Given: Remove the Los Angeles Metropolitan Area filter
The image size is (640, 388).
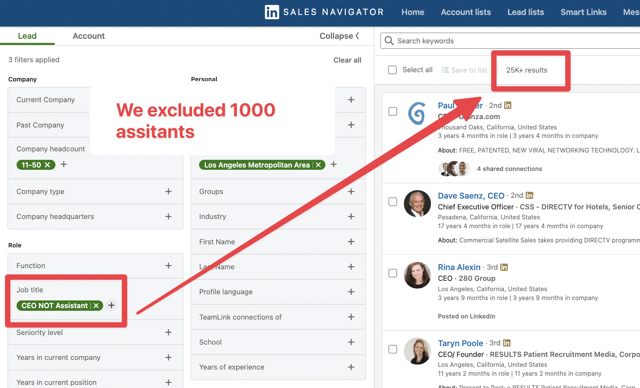Looking at the screenshot, I should (318, 165).
